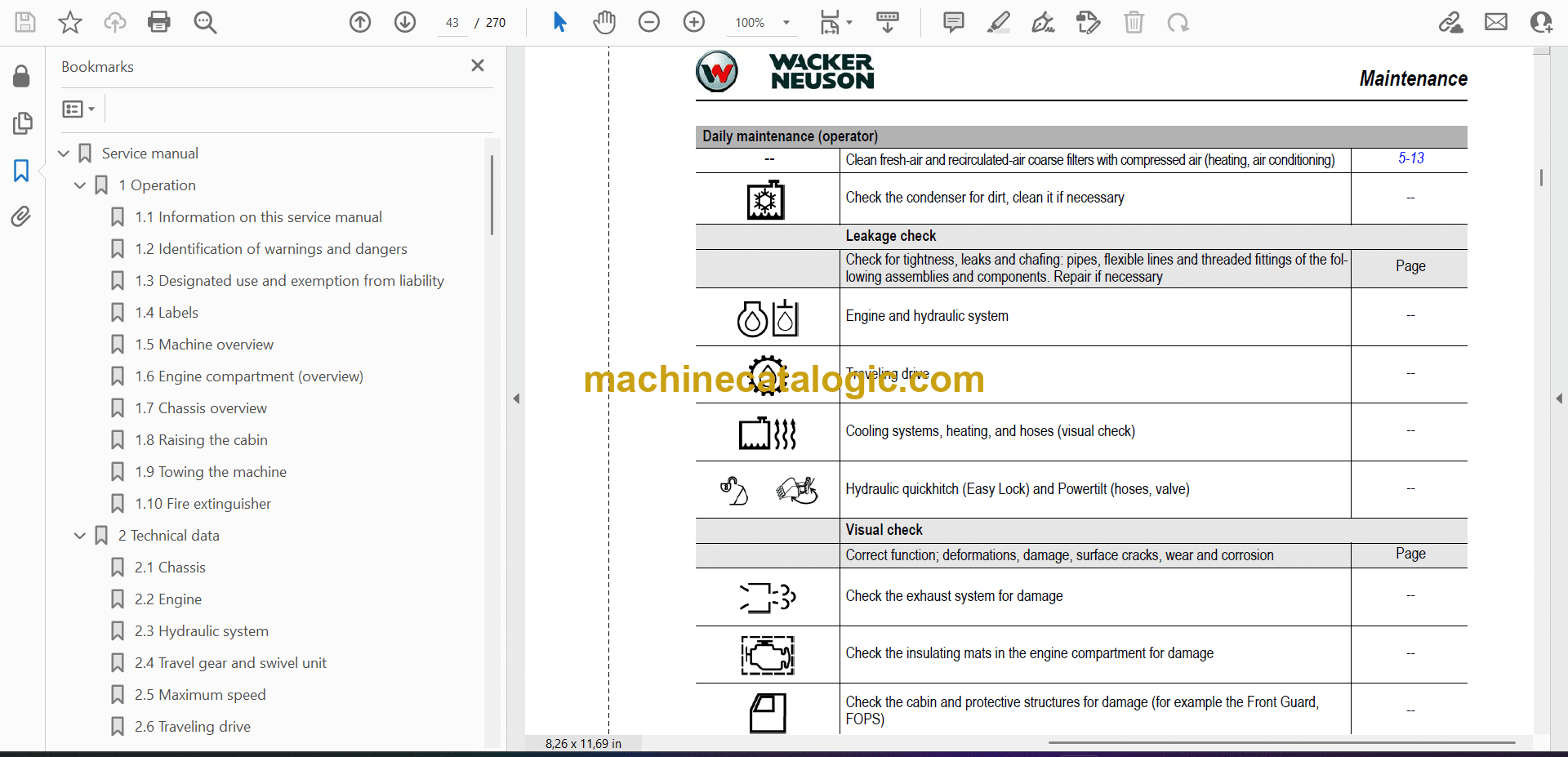Add a sticky note comment
Viewport: 1568px width, 757px height.
(953, 22)
